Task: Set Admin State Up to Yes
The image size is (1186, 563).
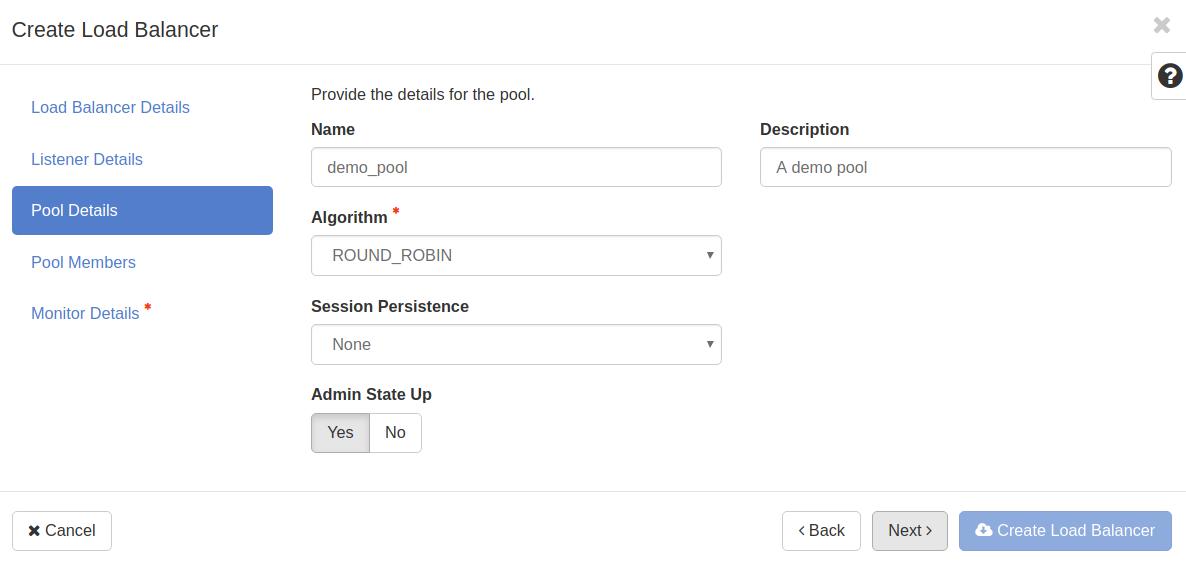Action: click(x=340, y=433)
